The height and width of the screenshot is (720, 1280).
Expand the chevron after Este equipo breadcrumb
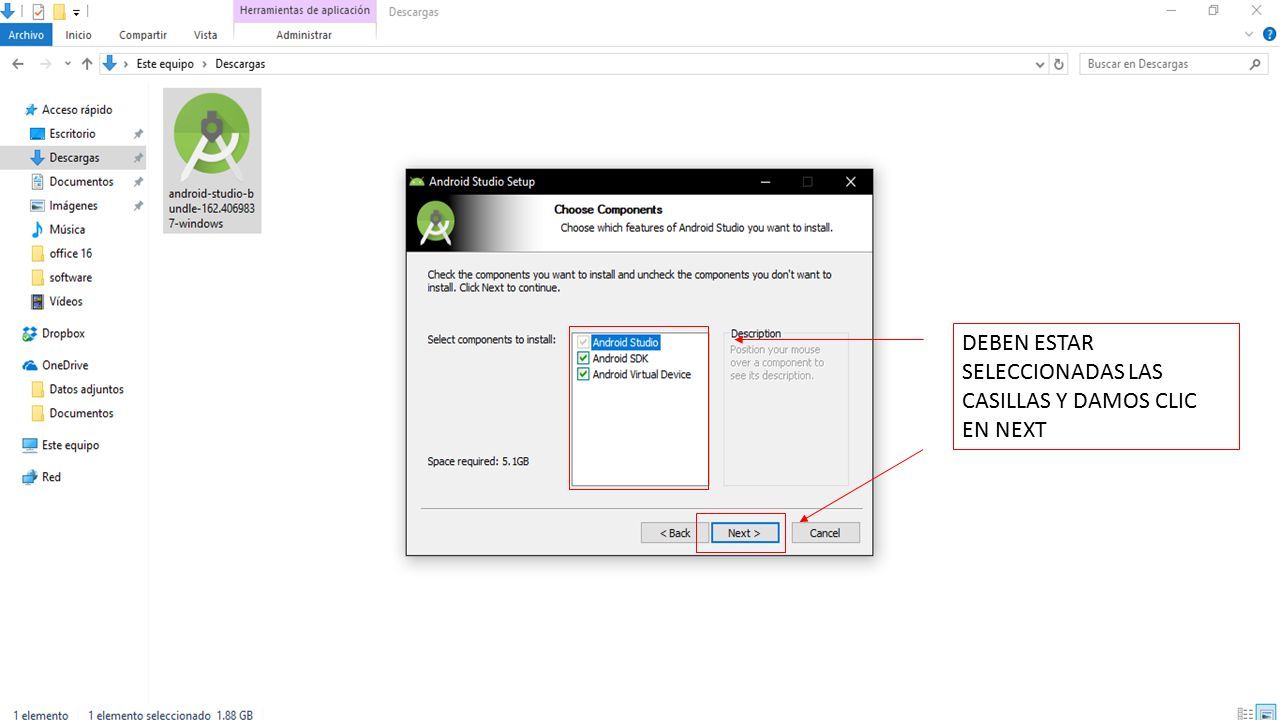[204, 64]
